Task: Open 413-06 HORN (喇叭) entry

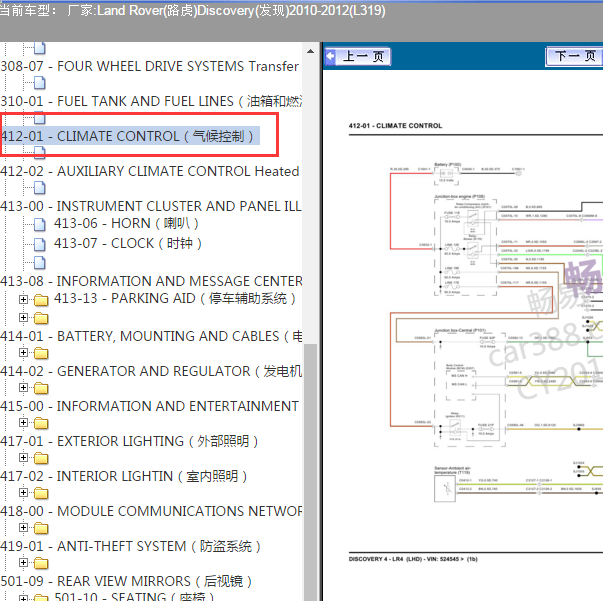Action: click(x=126, y=223)
